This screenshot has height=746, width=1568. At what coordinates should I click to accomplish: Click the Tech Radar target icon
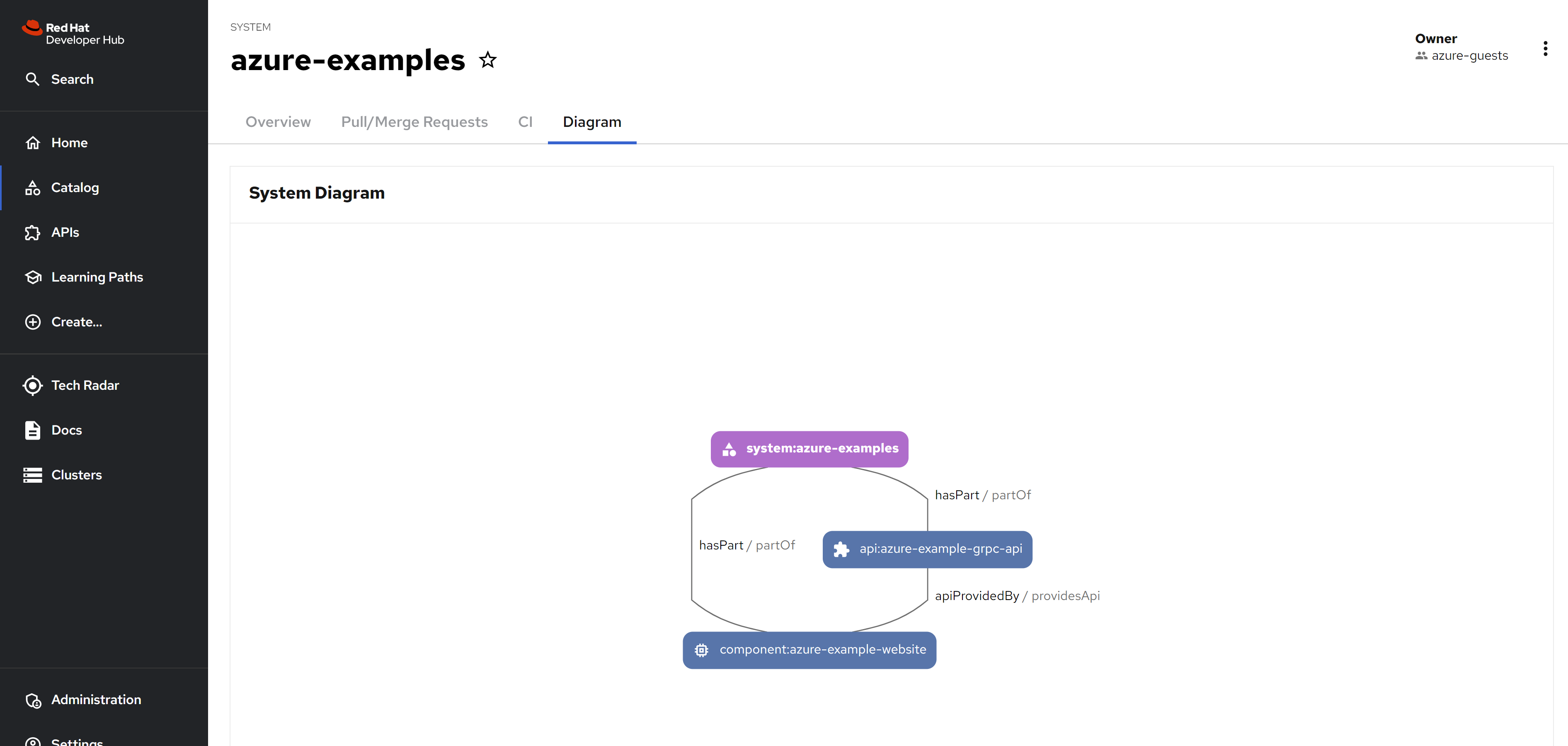(33, 386)
